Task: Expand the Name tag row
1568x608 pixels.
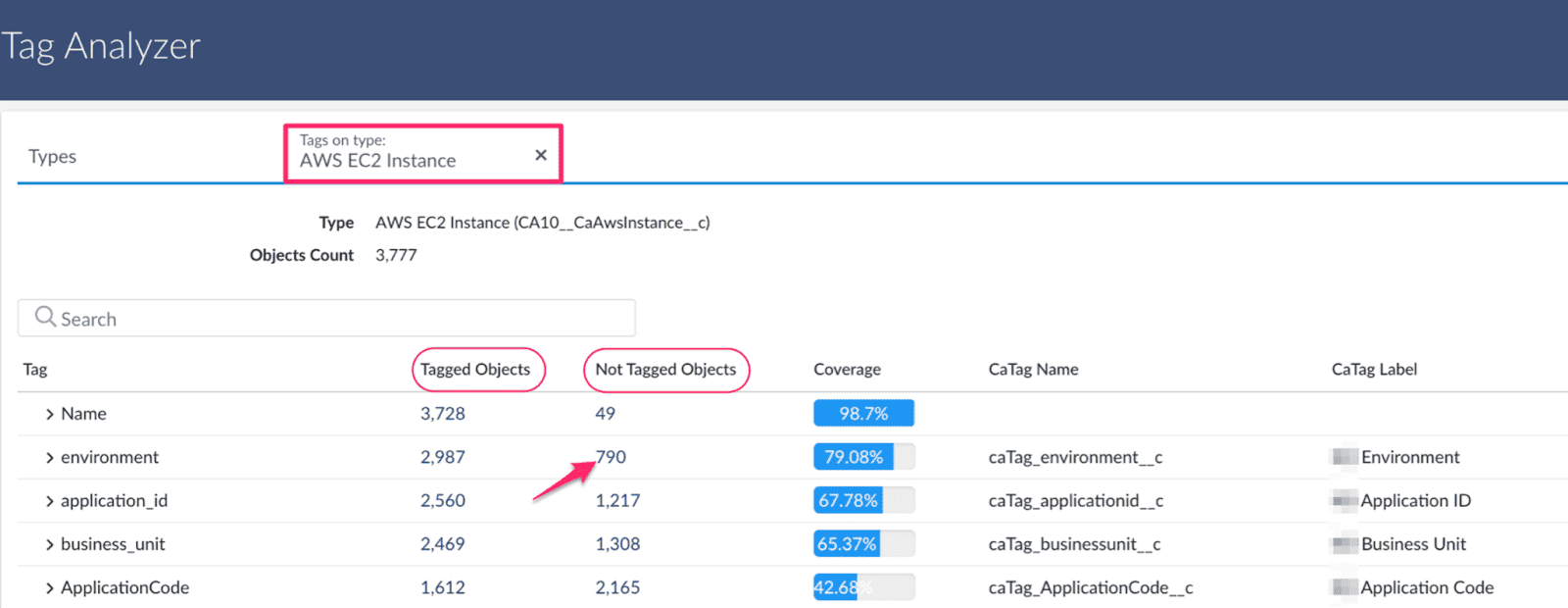Action: pos(49,415)
